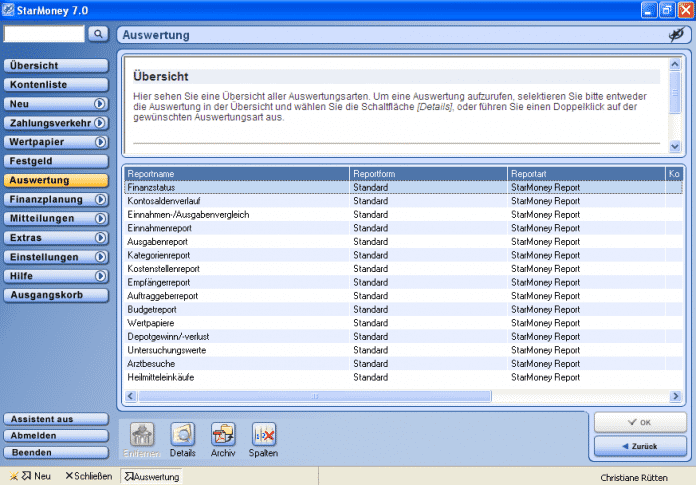Click Schließen in the bottom taskbar
Screen dimensions: 696x485
click(88, 476)
